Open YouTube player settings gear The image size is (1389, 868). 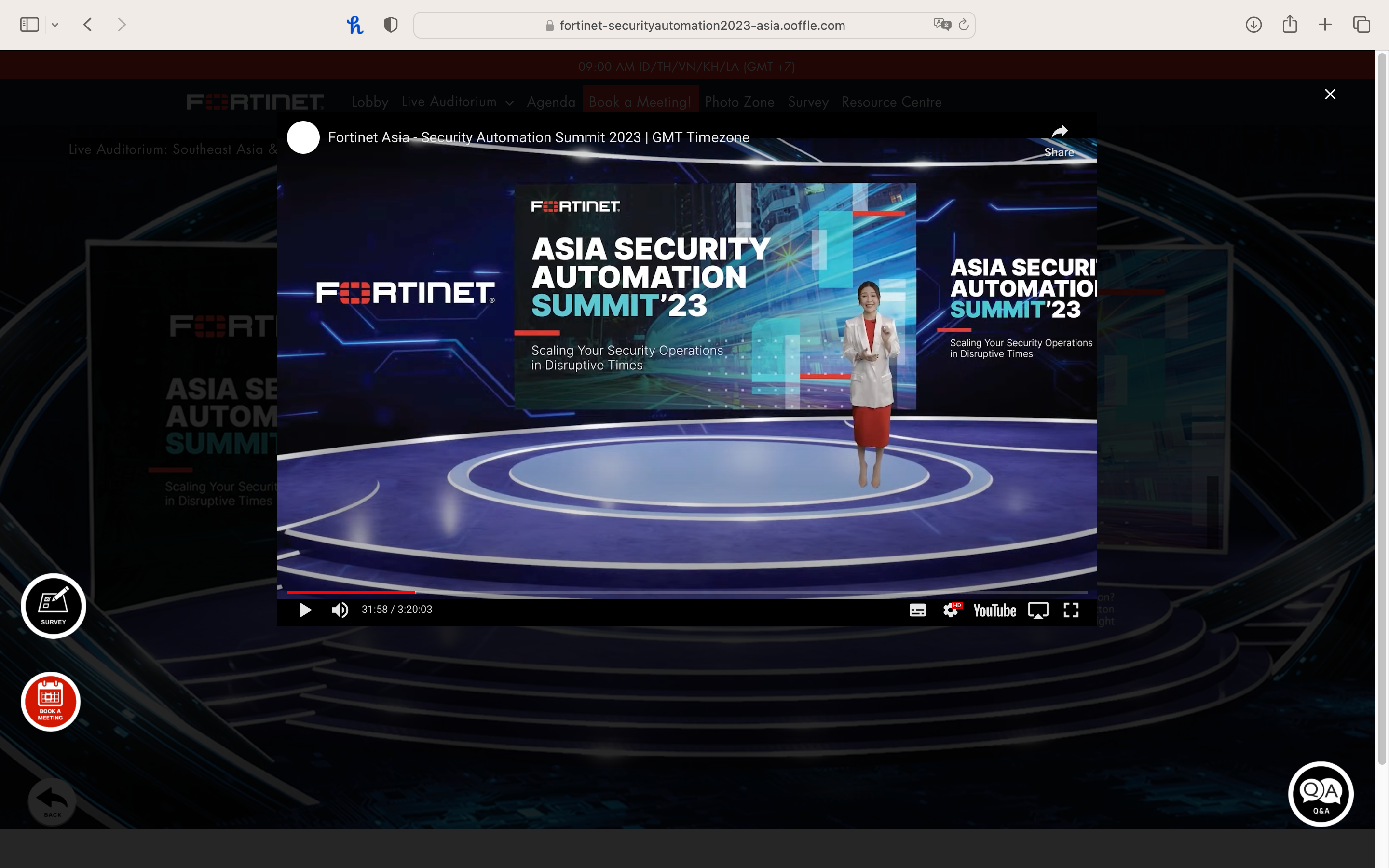point(951,610)
